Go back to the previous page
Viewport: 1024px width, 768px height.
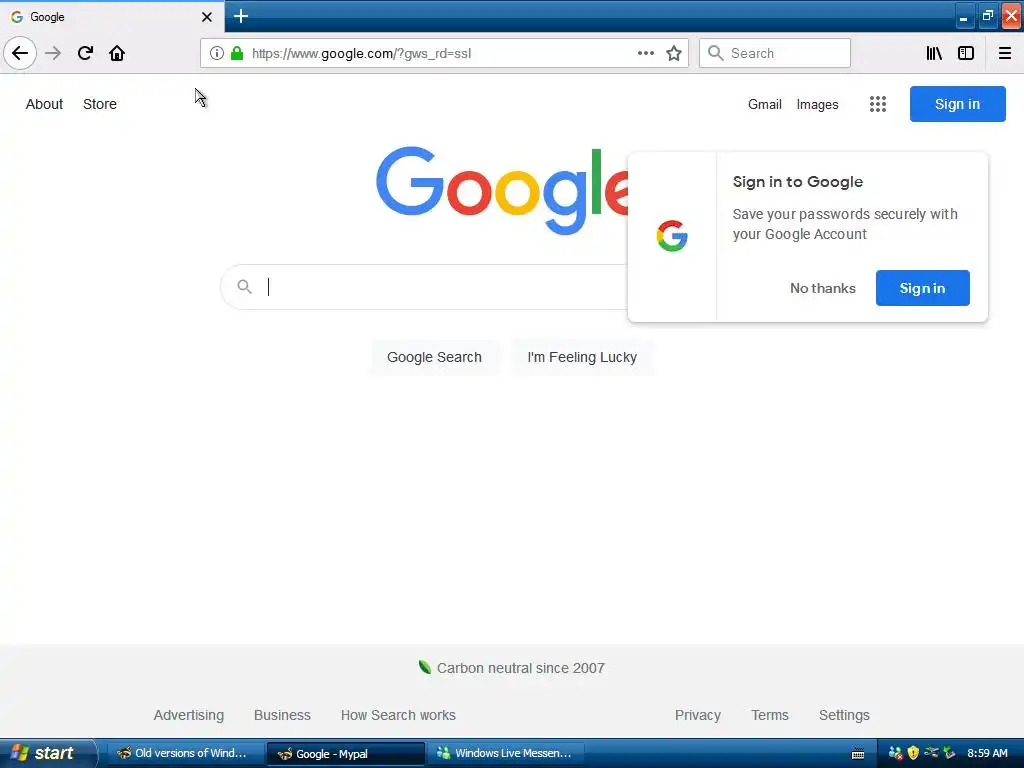pos(20,53)
